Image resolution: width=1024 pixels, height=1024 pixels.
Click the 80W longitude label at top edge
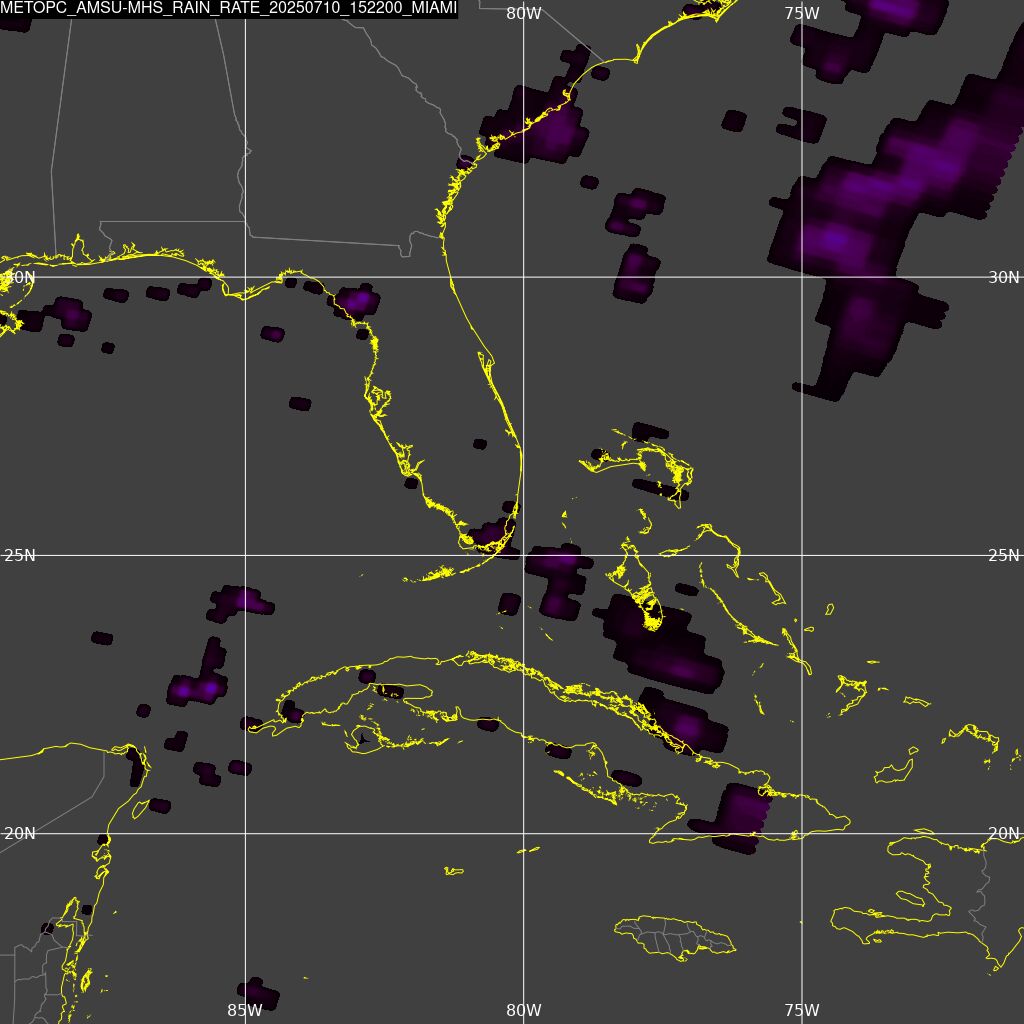[524, 14]
